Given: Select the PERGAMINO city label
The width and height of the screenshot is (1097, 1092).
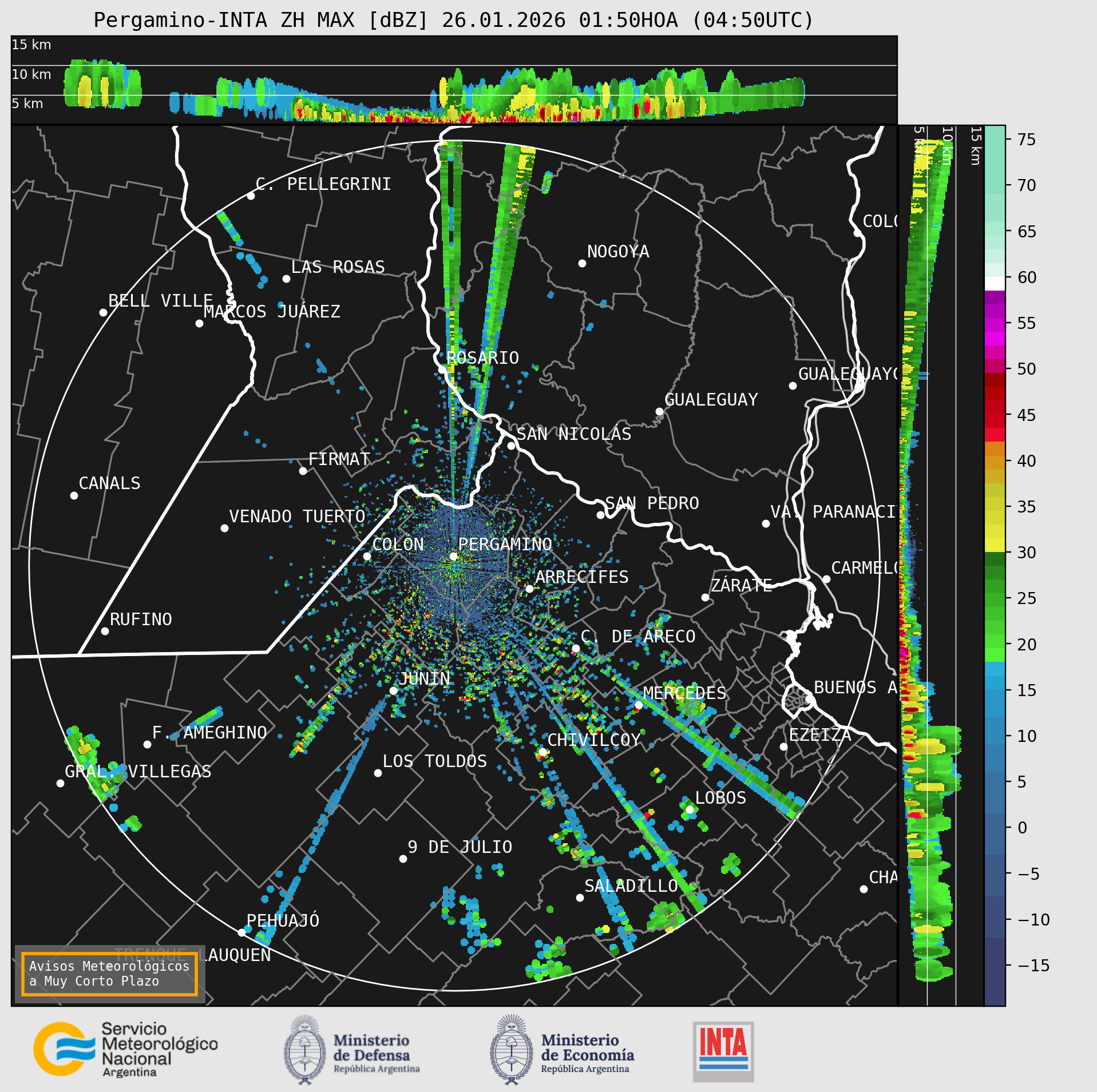Looking at the screenshot, I should click(x=505, y=544).
